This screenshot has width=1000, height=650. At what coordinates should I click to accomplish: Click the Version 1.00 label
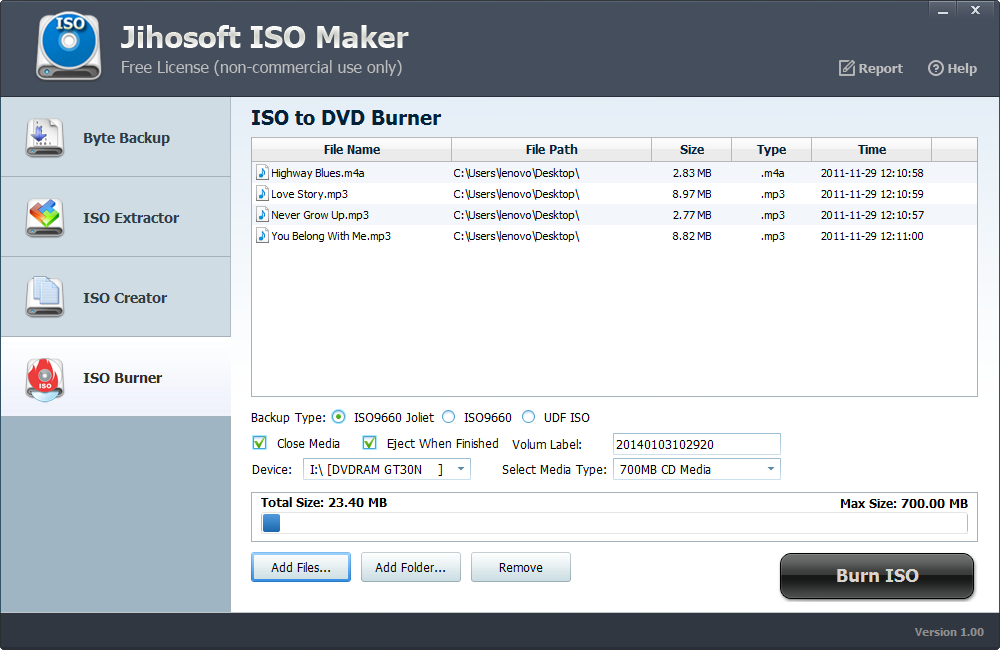pos(949,632)
